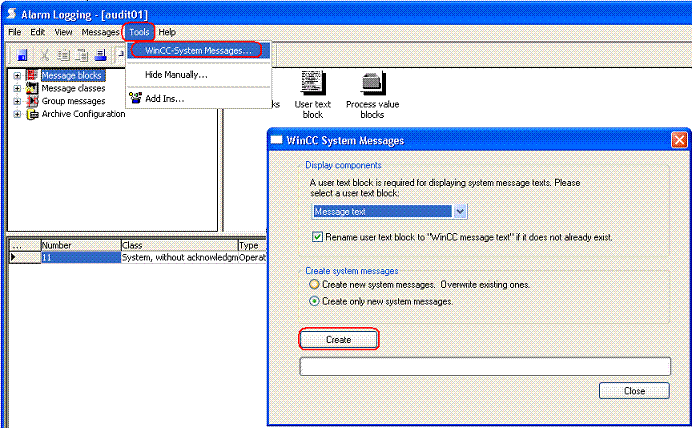Open the Help menu
The image size is (692, 428).
click(x=167, y=32)
